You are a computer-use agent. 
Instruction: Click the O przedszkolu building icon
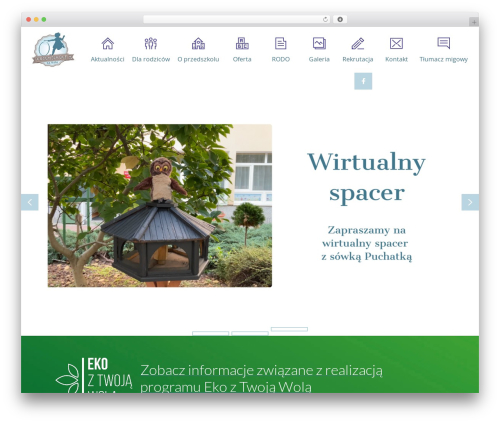(x=198, y=43)
